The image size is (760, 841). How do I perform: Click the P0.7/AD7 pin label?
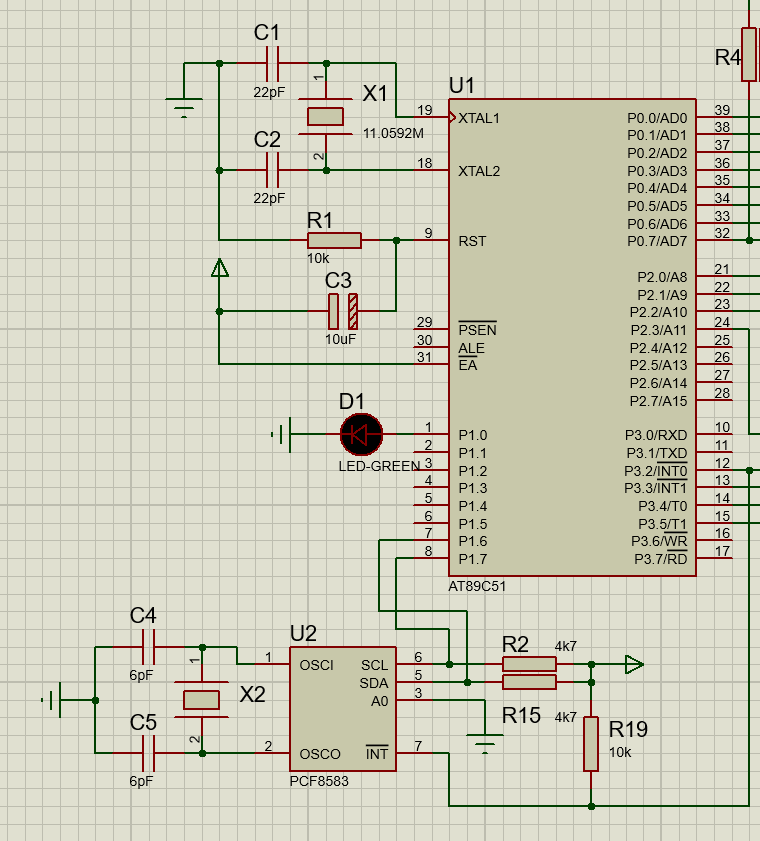657,241
